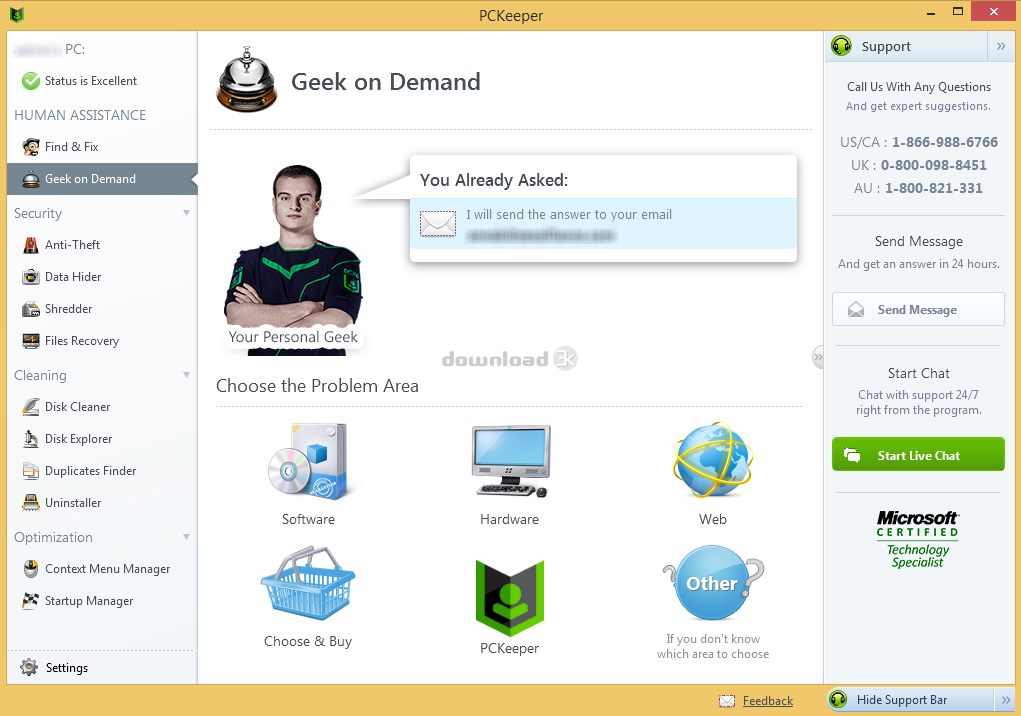Click the Startup Manager checkered flag icon
1021x716 pixels.
tap(31, 600)
